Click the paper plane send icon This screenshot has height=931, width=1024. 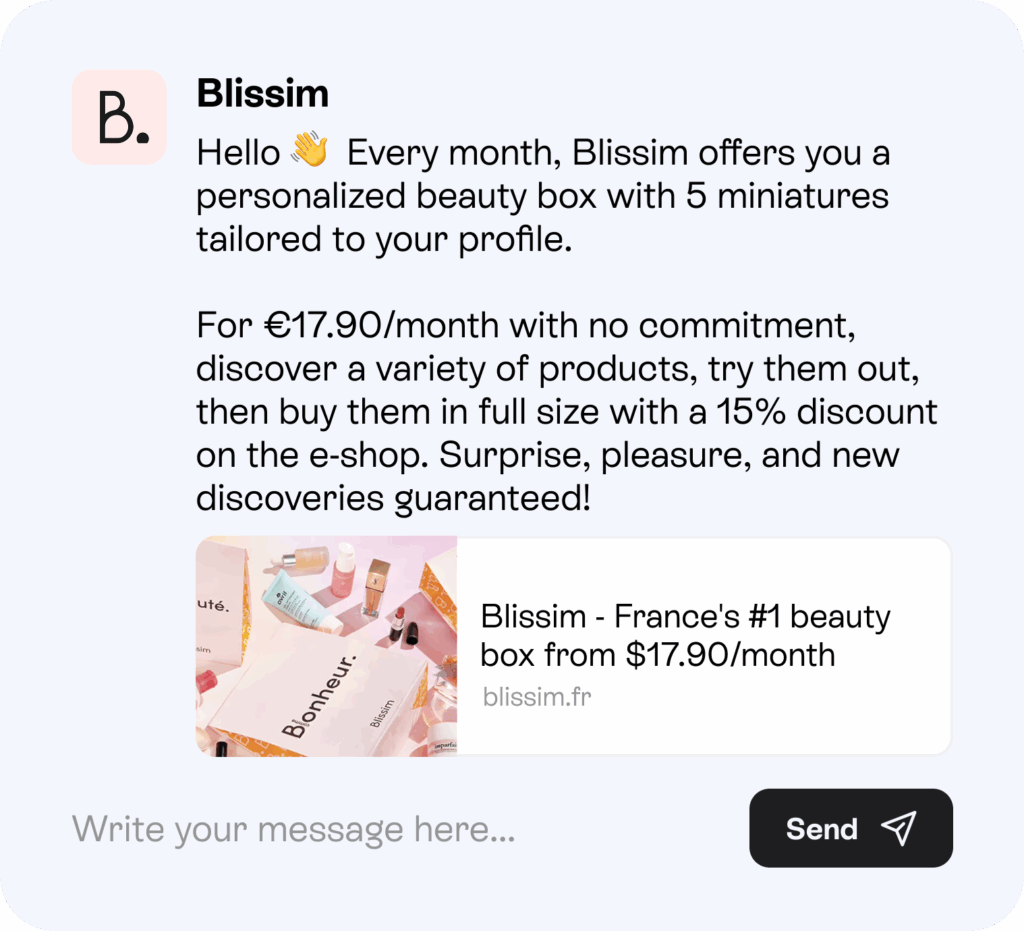[x=898, y=828]
